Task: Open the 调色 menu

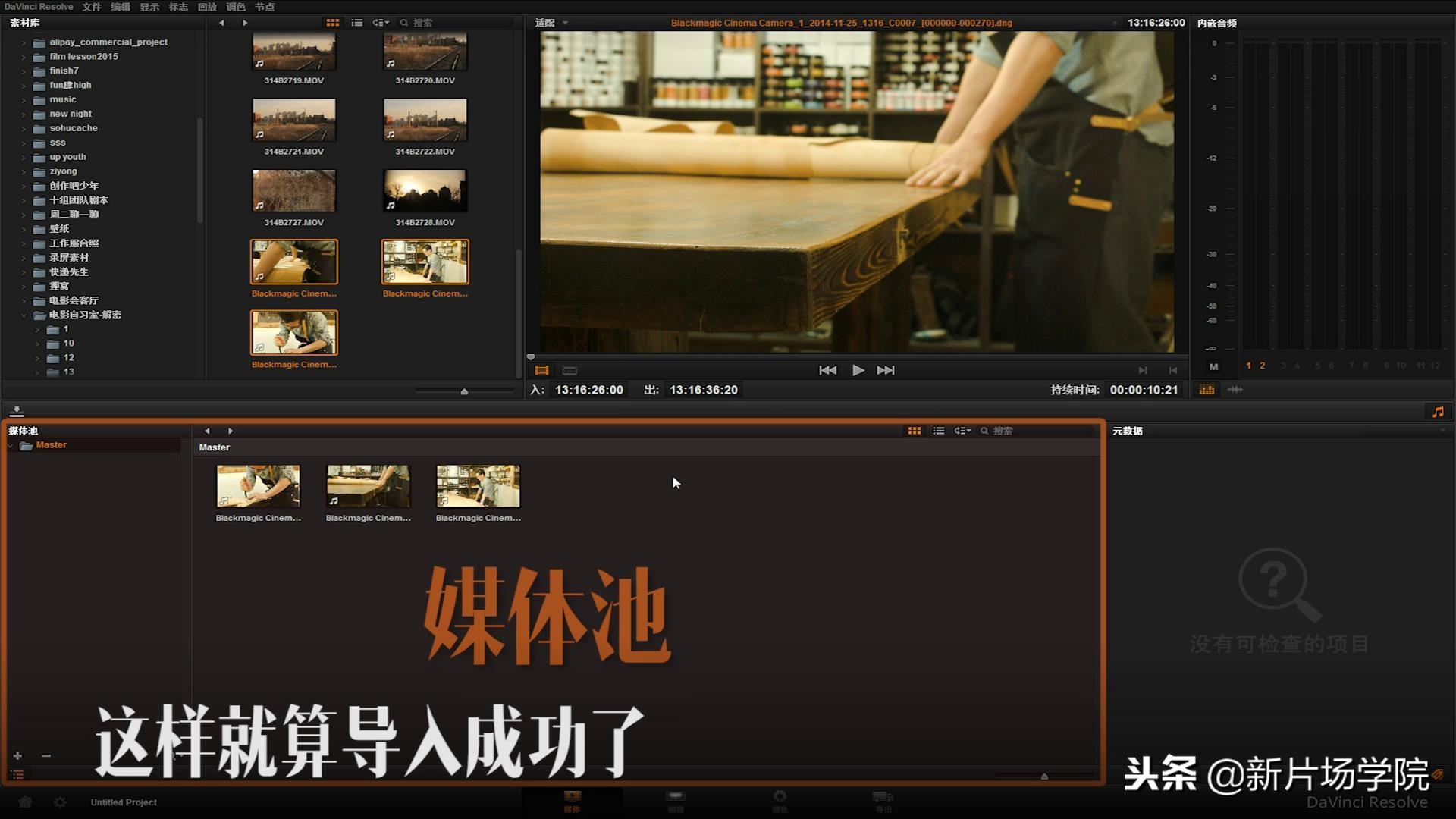Action: point(236,7)
